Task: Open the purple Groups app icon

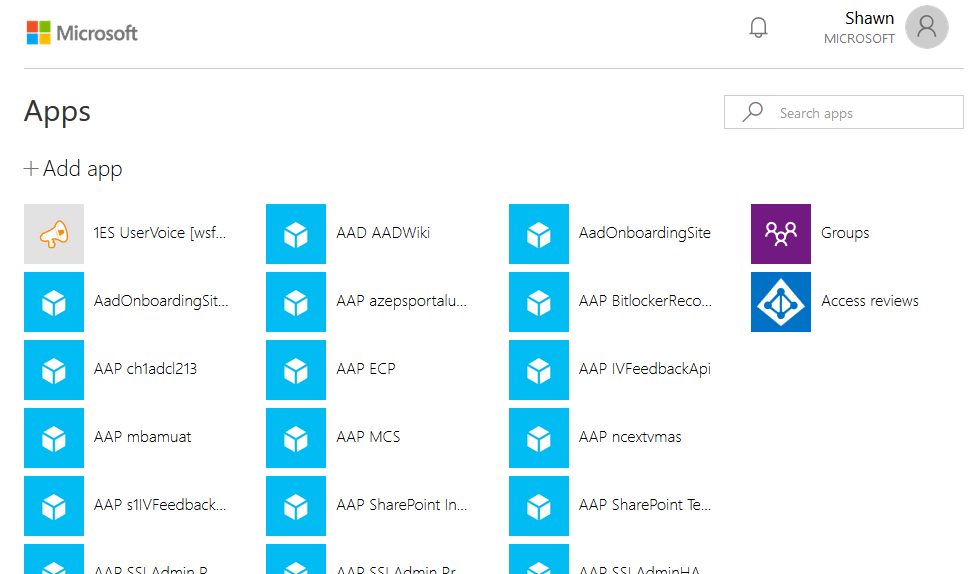Action: click(x=780, y=234)
